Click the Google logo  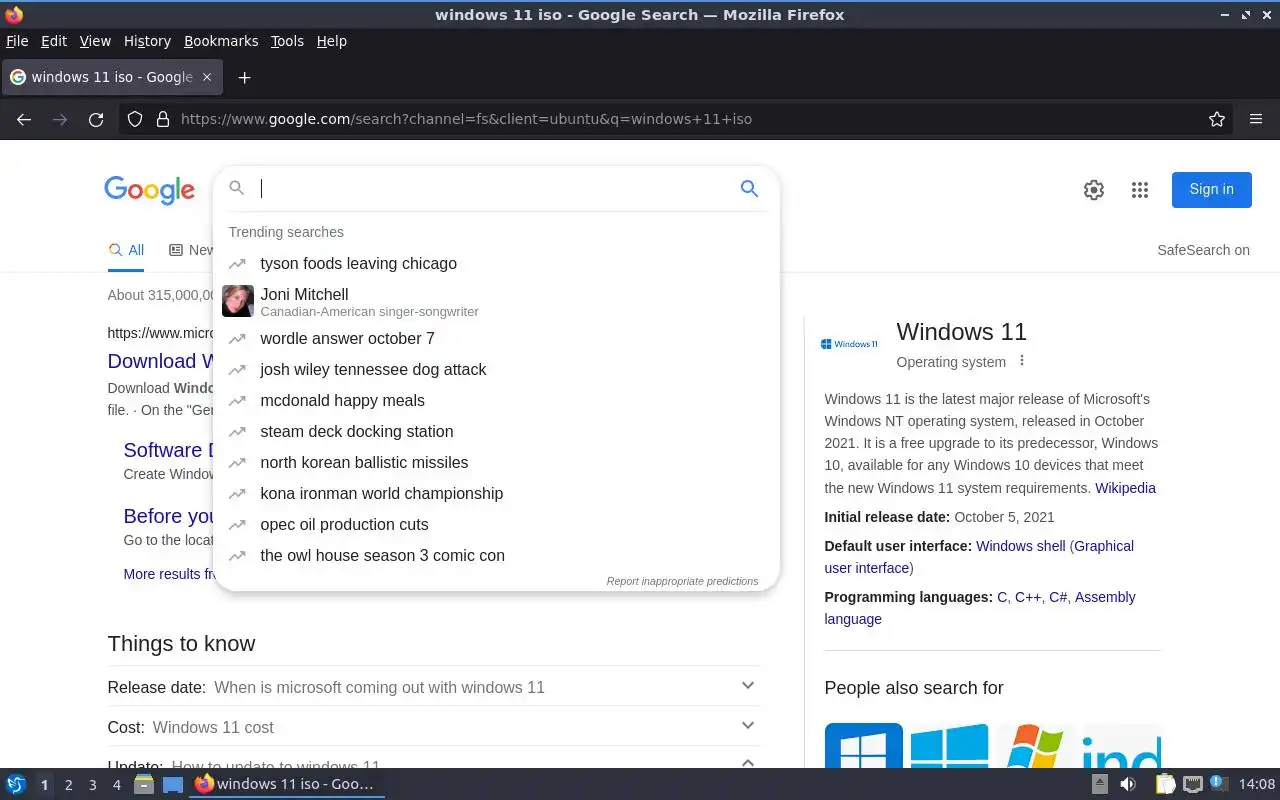(149, 190)
